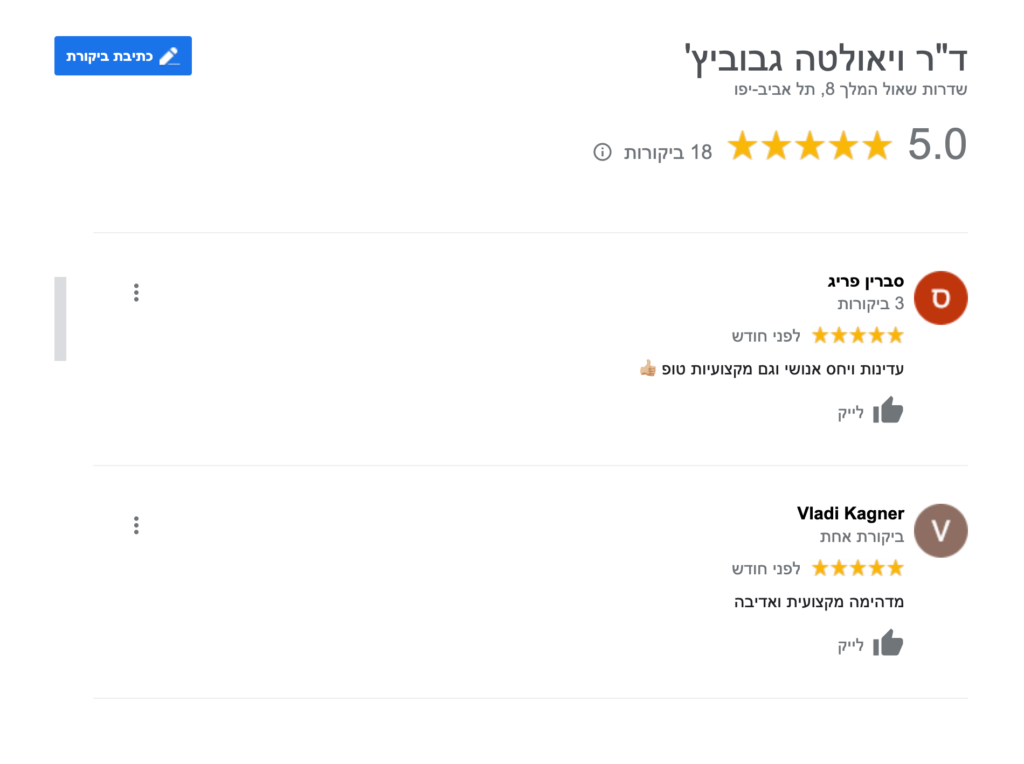Open סברין פריג's profile avatar
Screen dimensions: 1024x764
click(939, 297)
